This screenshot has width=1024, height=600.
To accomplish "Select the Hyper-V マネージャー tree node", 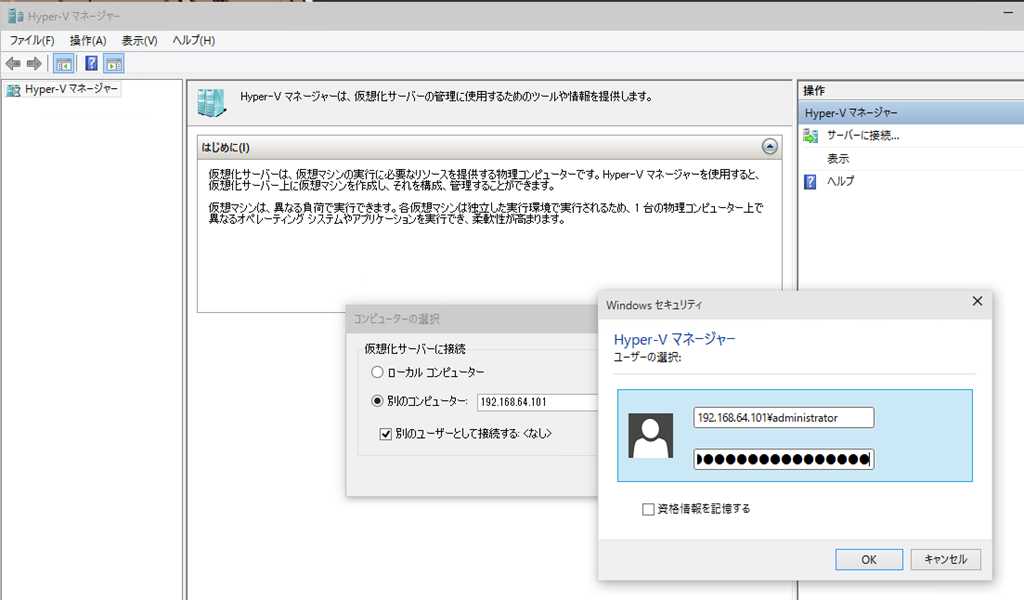I will pos(63,89).
